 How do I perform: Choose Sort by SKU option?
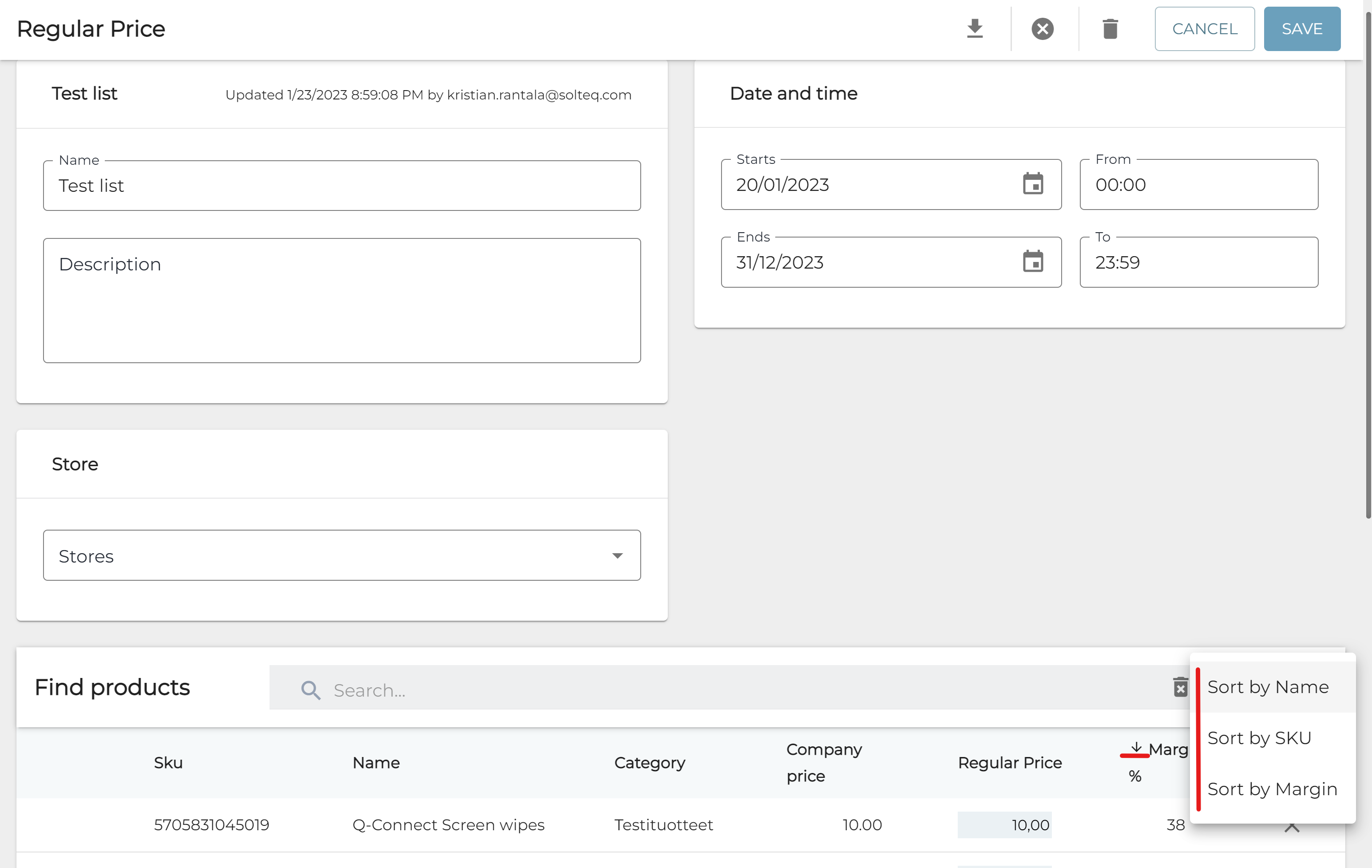1259,738
